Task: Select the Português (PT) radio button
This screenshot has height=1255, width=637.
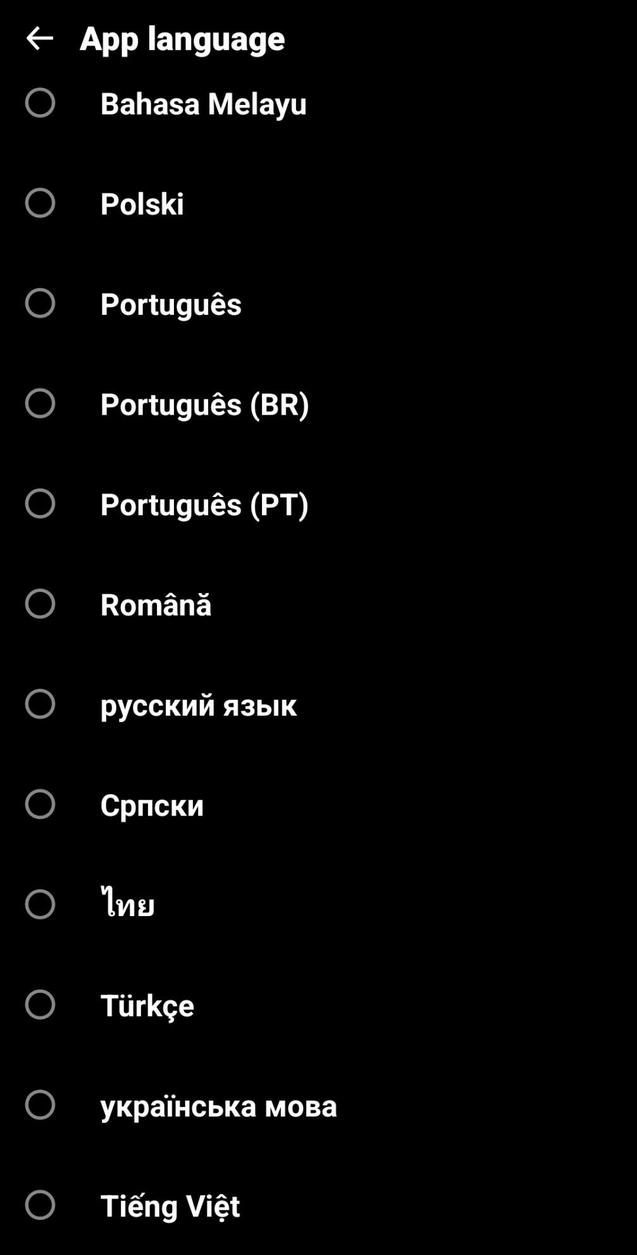Action: coord(39,503)
